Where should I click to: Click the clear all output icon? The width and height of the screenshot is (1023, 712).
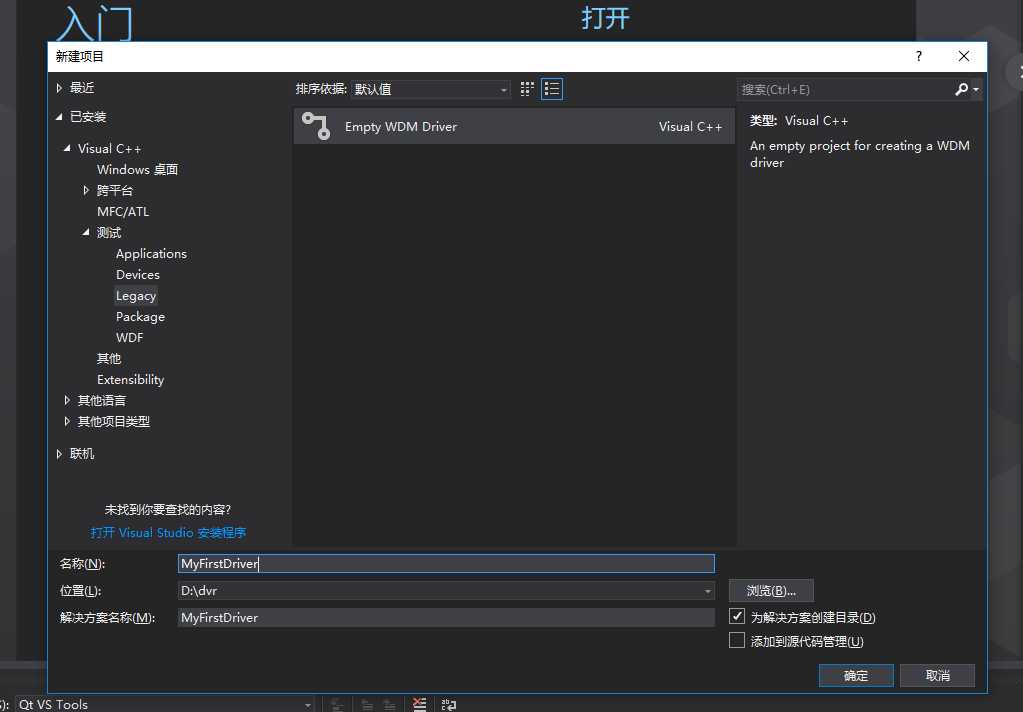pyautogui.click(x=419, y=704)
